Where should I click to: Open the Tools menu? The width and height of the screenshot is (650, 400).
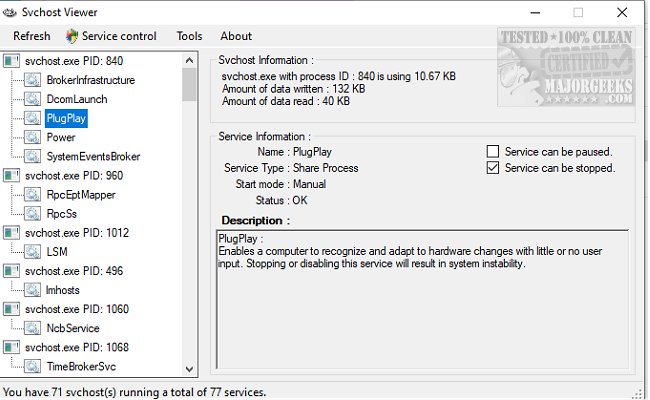(189, 36)
